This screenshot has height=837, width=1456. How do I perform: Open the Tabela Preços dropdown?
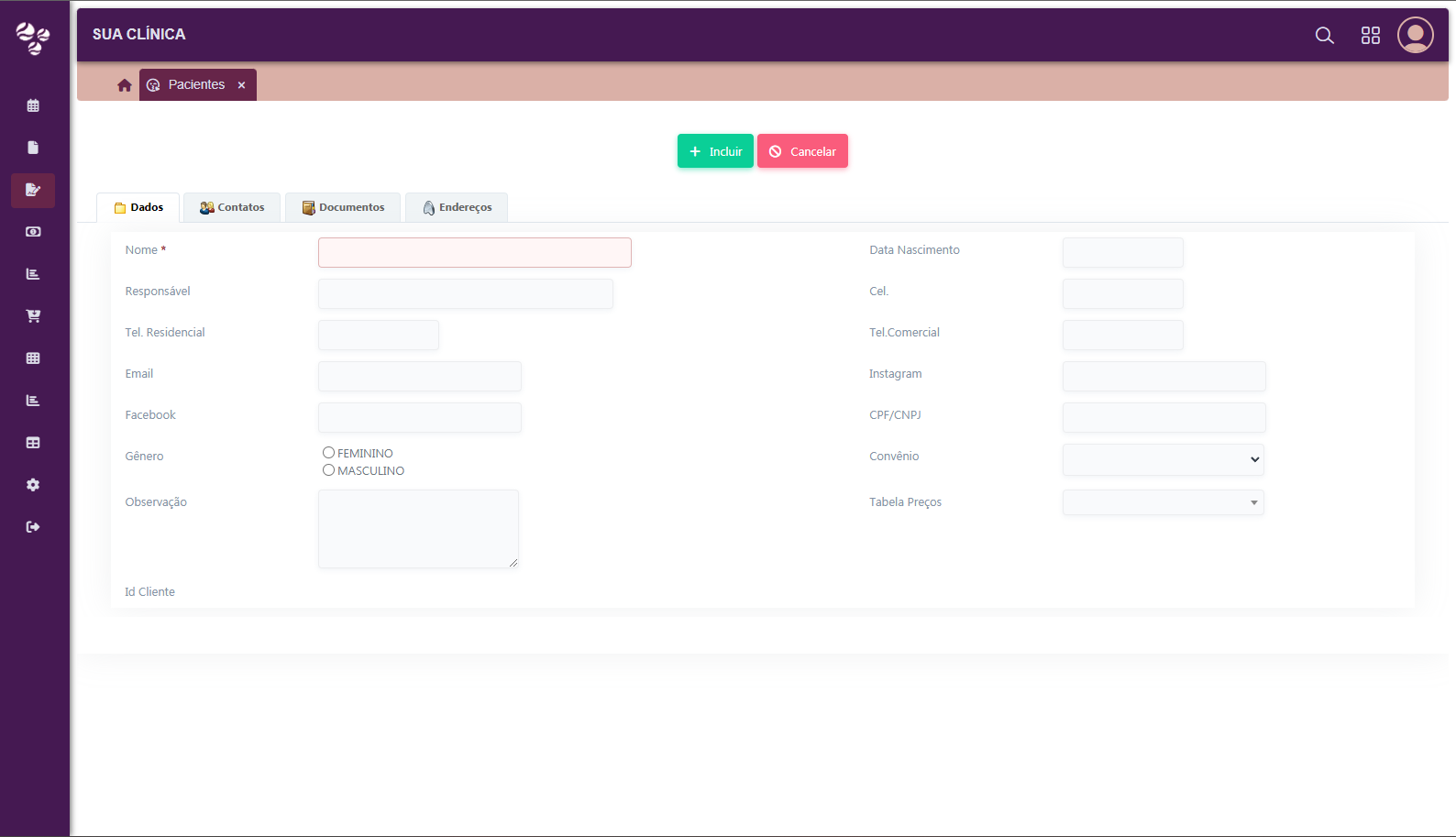point(1163,502)
